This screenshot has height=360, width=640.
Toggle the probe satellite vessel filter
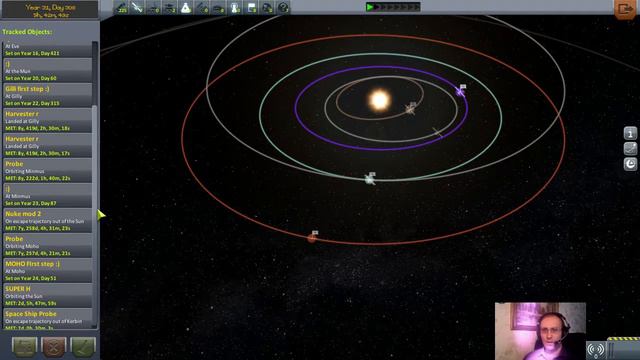(x=137, y=7)
